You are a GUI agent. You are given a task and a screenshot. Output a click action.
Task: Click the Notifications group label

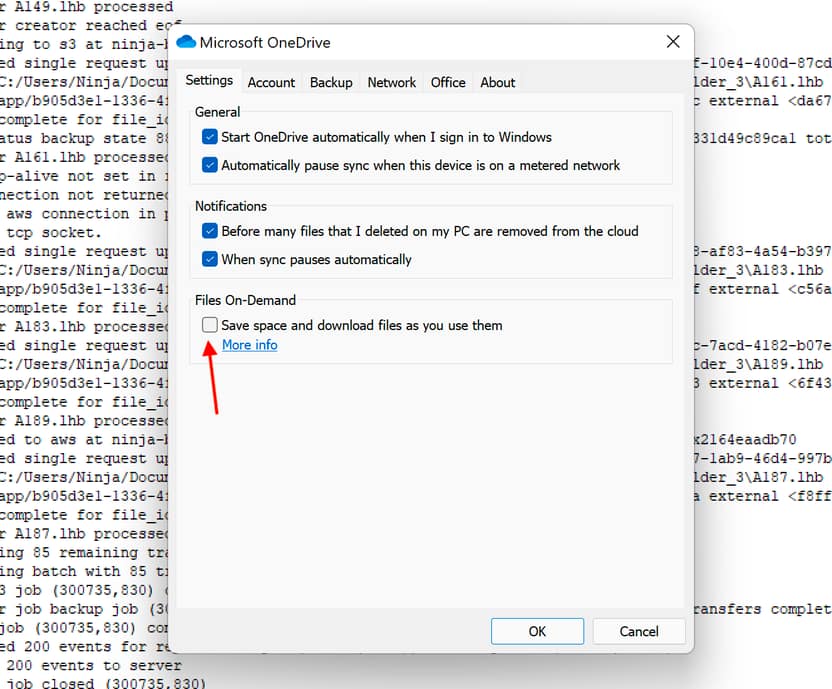tap(231, 206)
